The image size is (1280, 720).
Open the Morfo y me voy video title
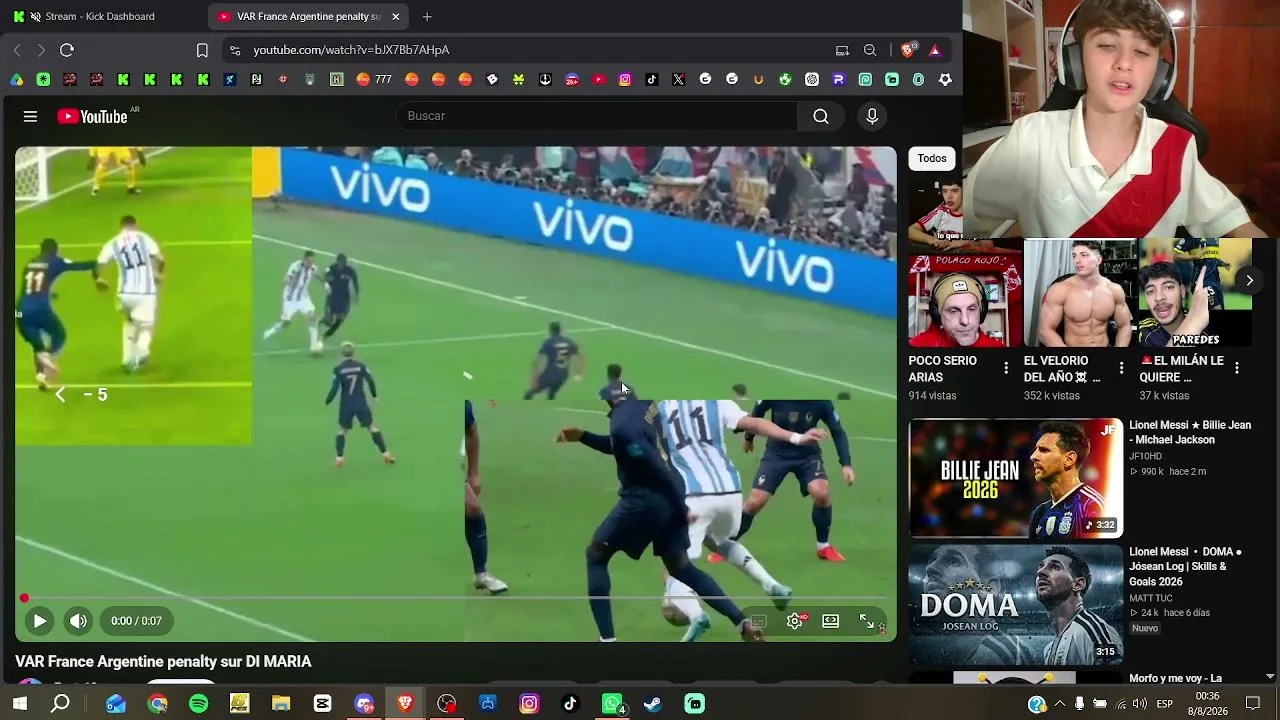point(1176,679)
